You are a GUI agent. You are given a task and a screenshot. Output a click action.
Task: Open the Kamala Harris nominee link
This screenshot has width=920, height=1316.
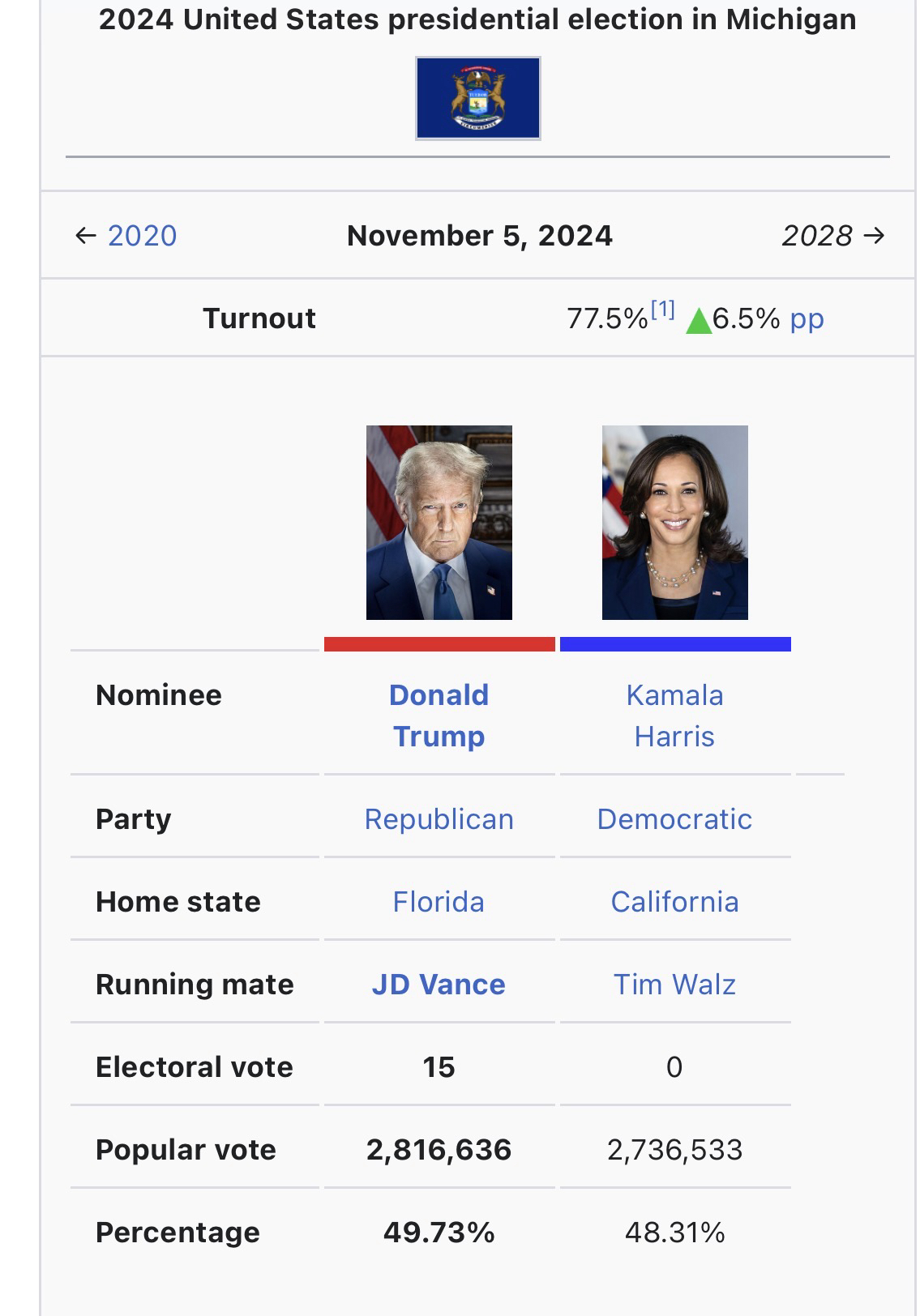674,716
